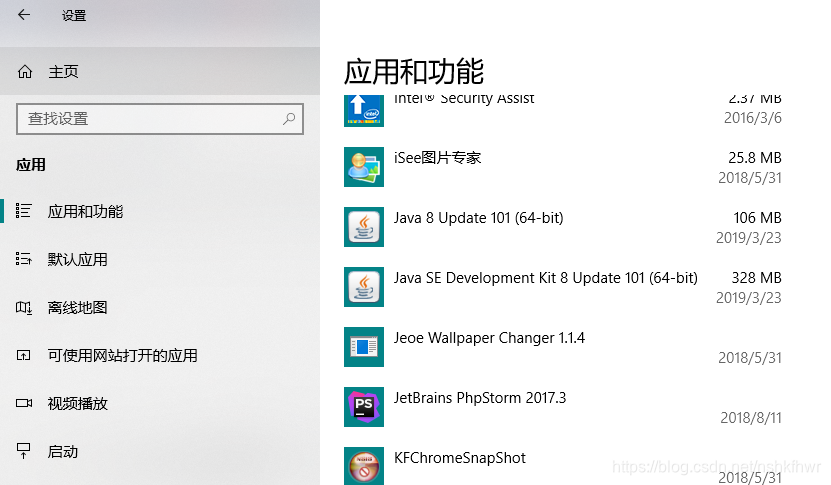The height and width of the screenshot is (485, 831).
Task: Select Java 8 Update 101 (64-bit) entry
Action: click(478, 218)
